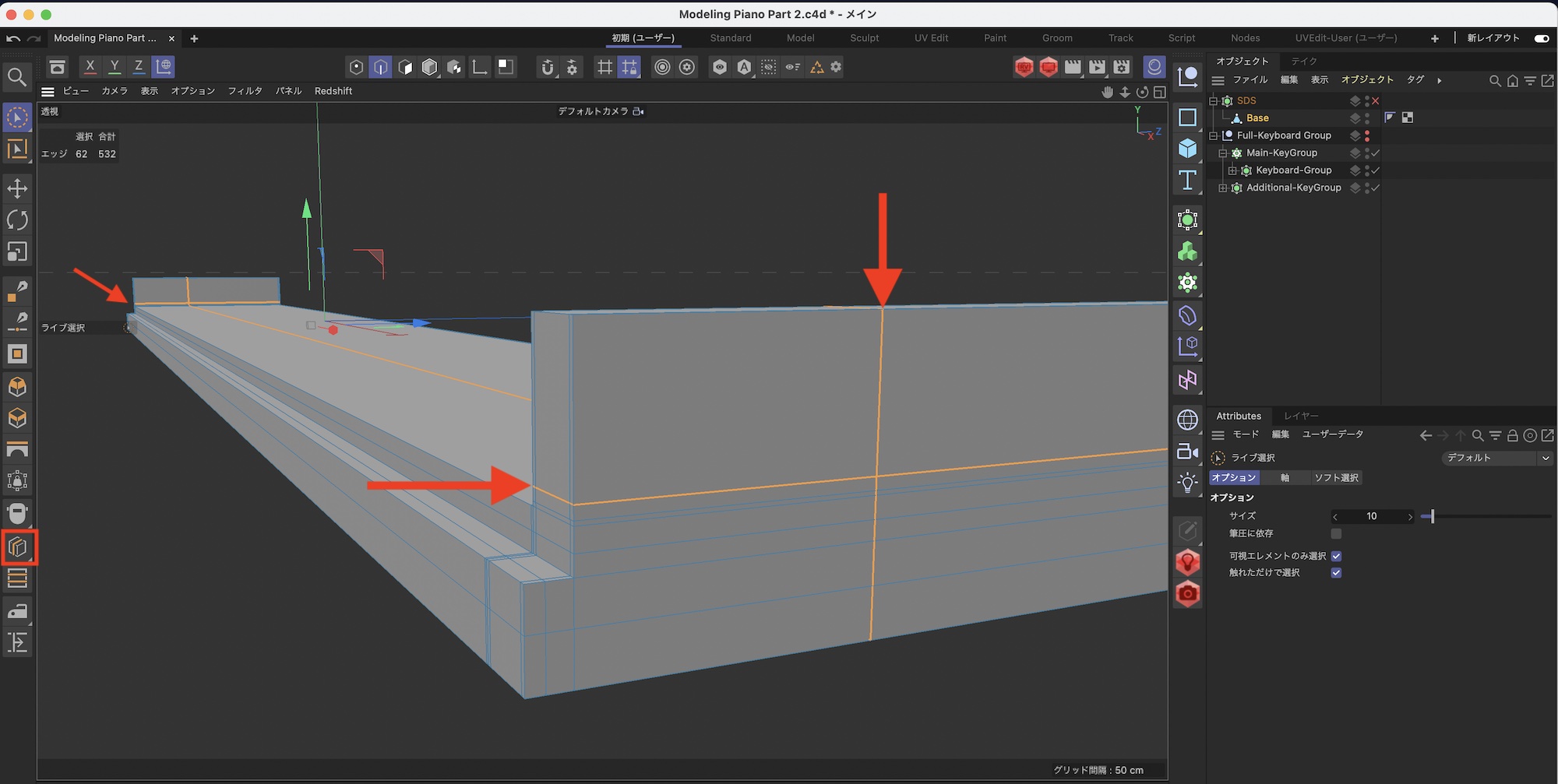This screenshot has height=784, width=1558.
Task: Click the サイズ value field showing 10
Action: 1372,516
